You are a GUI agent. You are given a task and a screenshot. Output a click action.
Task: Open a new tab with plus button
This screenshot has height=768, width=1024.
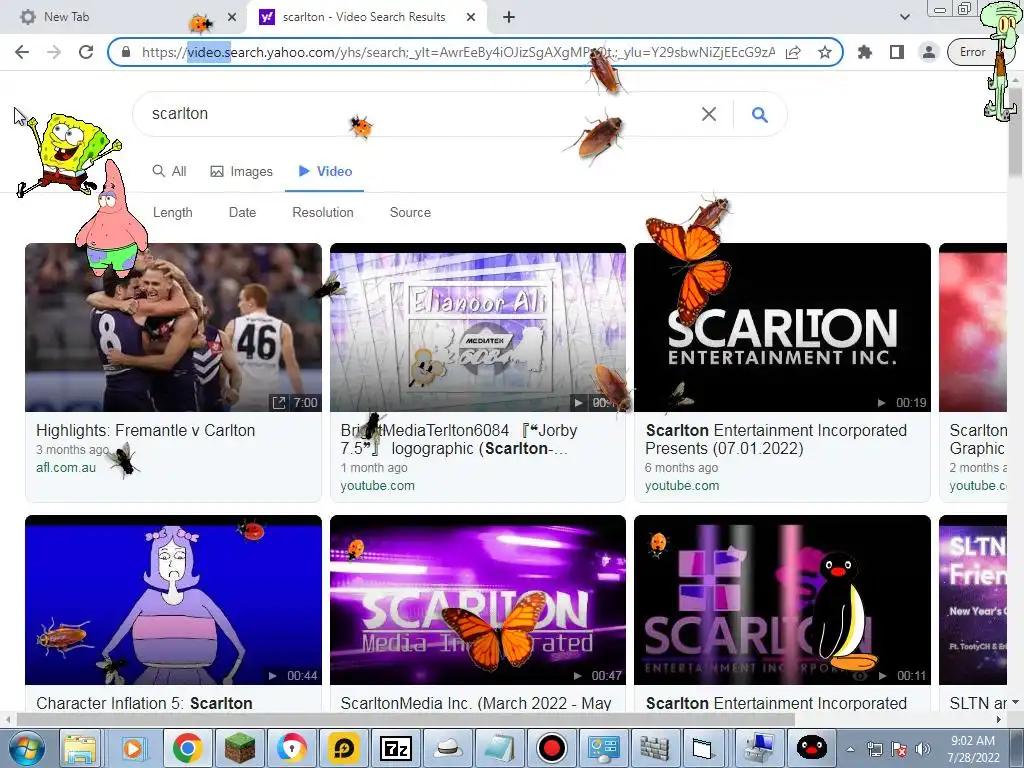coord(509,17)
